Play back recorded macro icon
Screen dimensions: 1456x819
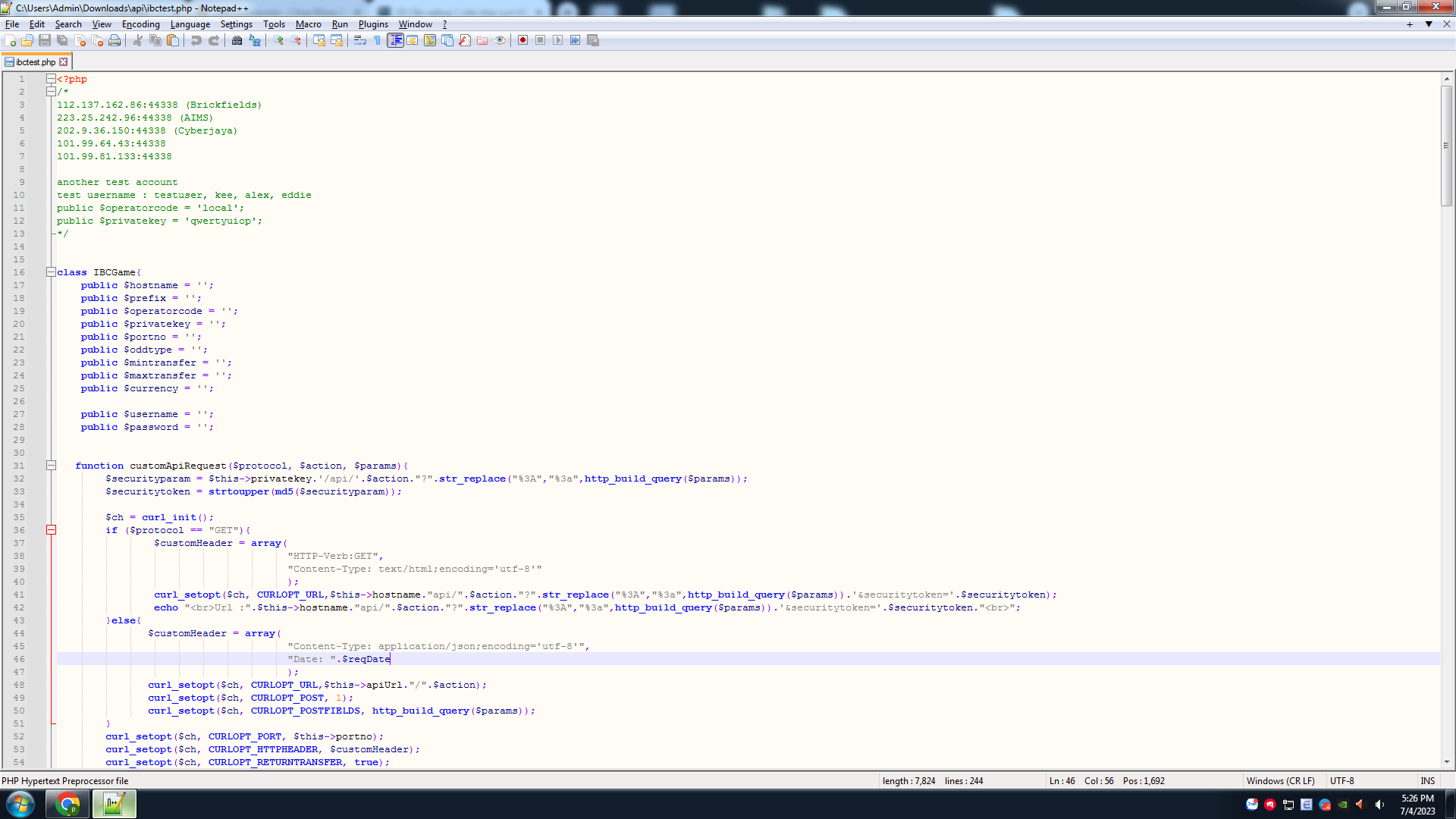tap(558, 40)
